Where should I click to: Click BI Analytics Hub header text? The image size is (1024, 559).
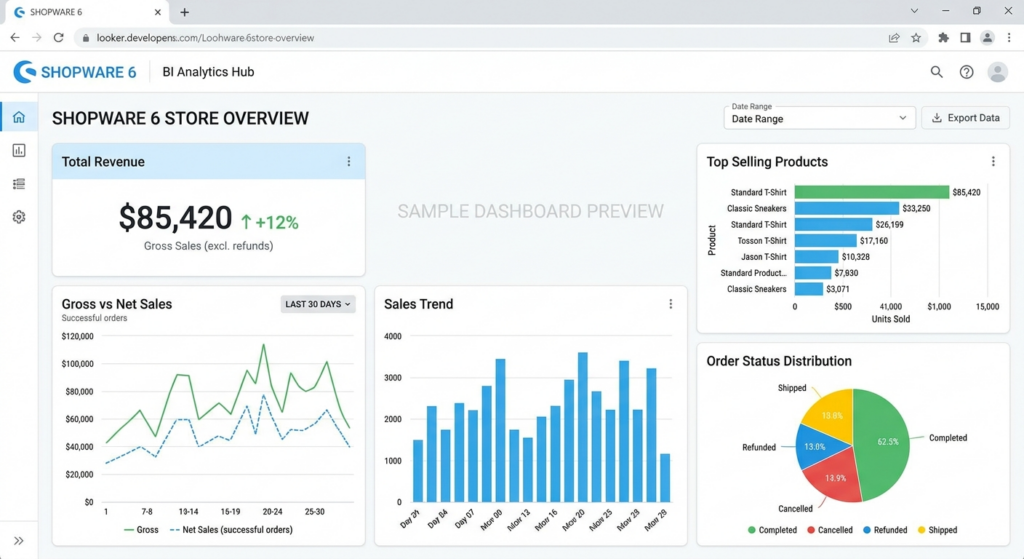click(x=208, y=72)
